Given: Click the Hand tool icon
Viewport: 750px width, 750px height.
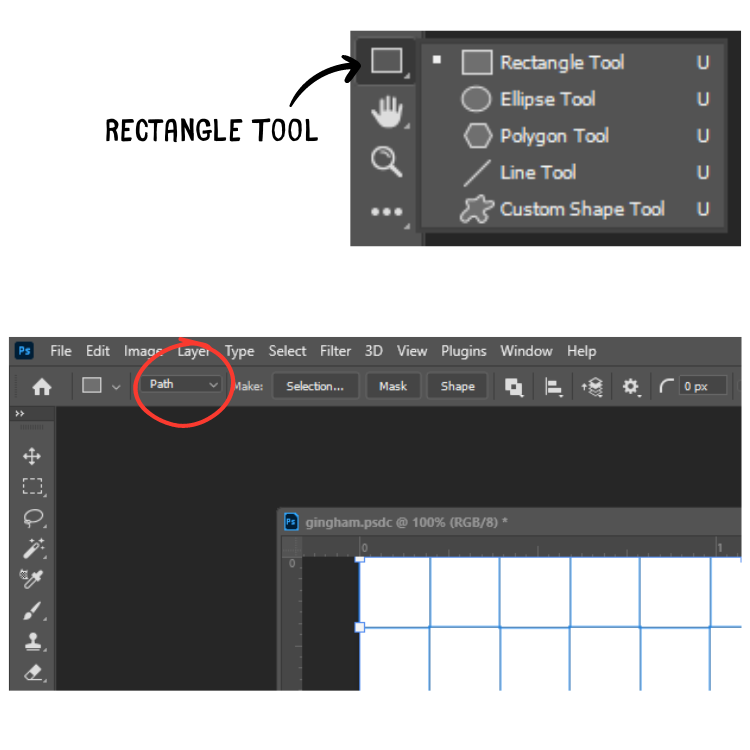Looking at the screenshot, I should [386, 112].
